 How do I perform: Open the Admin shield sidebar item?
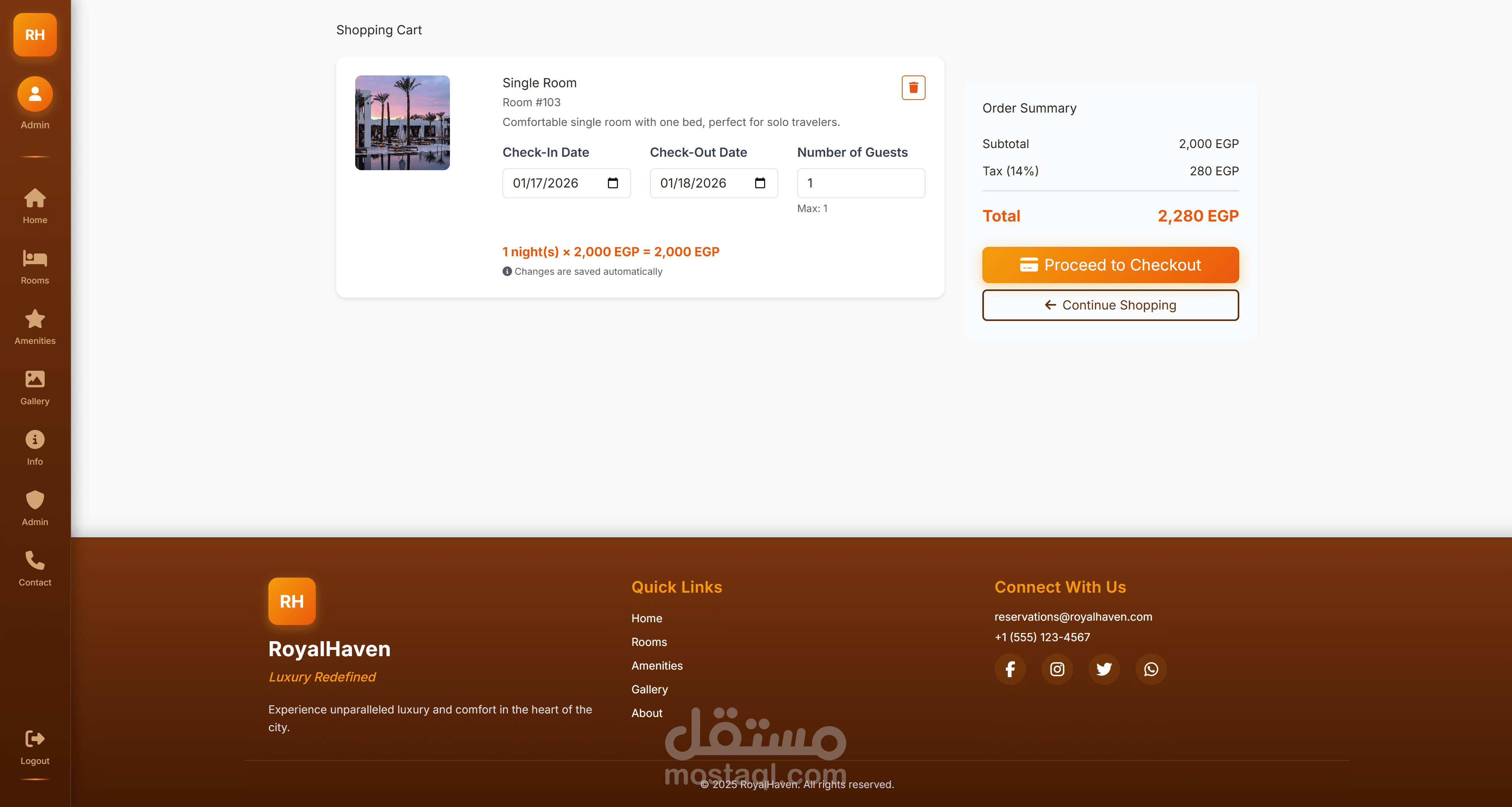[x=35, y=508]
